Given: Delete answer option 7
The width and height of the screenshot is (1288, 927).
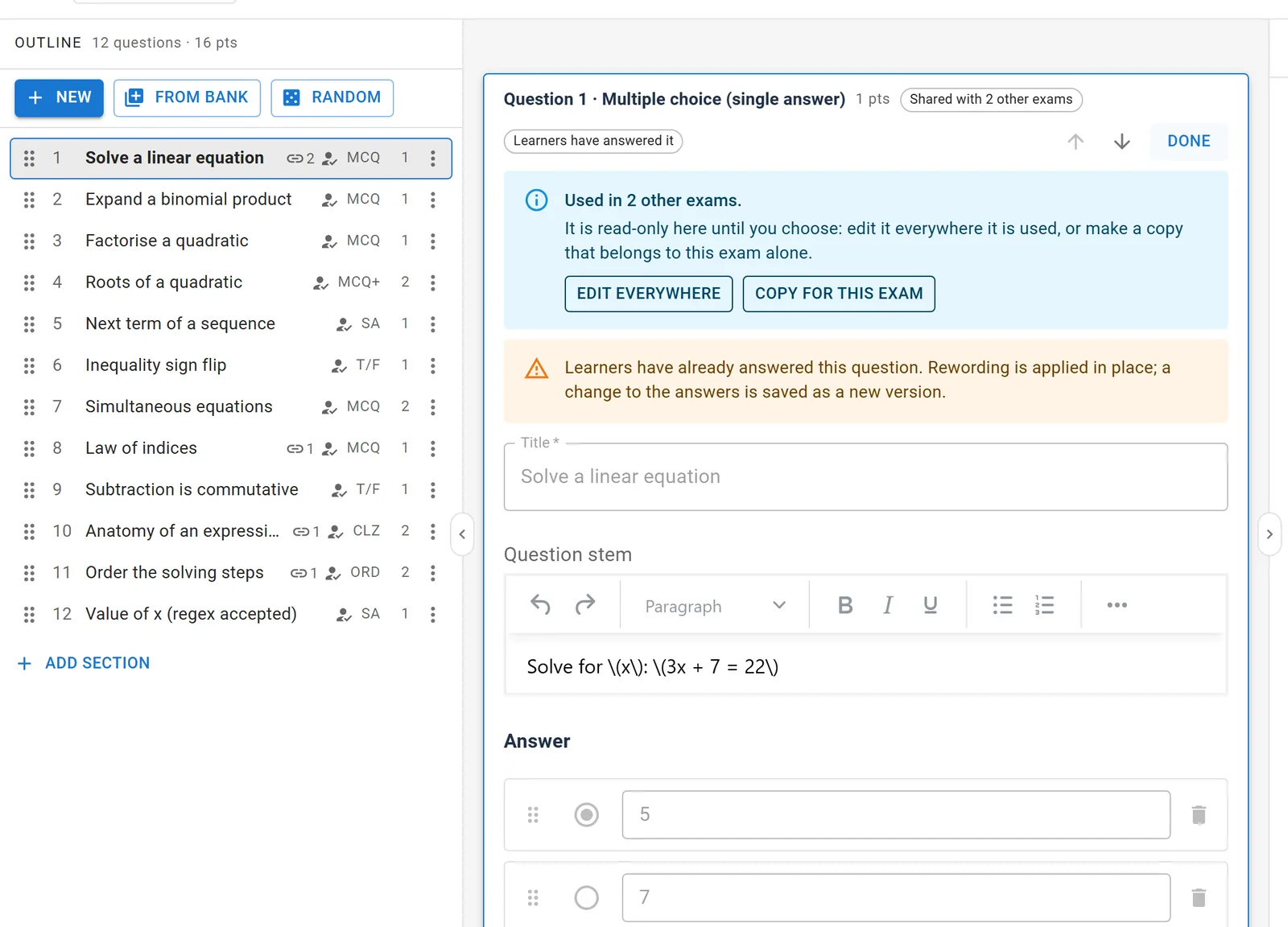Looking at the screenshot, I should [x=1199, y=897].
